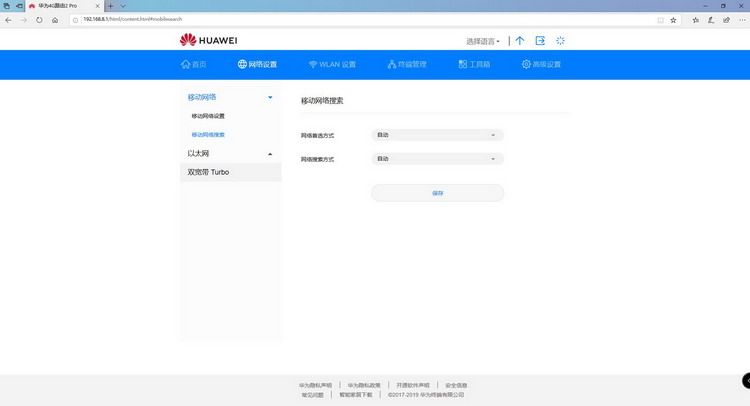Open the 高级设置 gear tab
Screen dimensions: 750x406
pyautogui.click(x=541, y=64)
